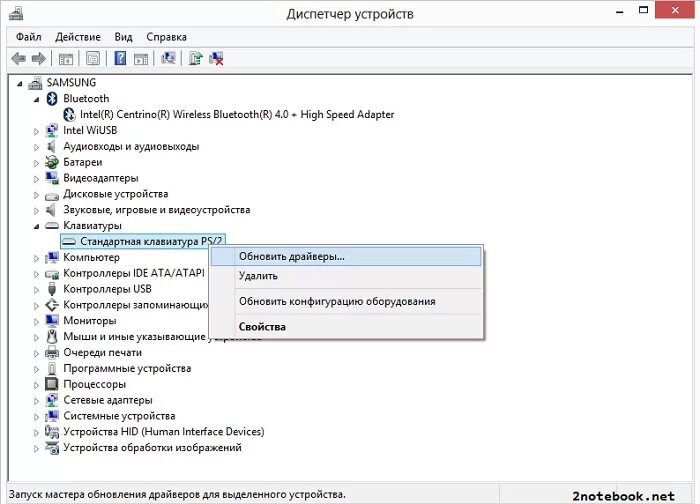Click the Back arrow toolbar icon
This screenshot has height=504, width=700.
pos(18,58)
